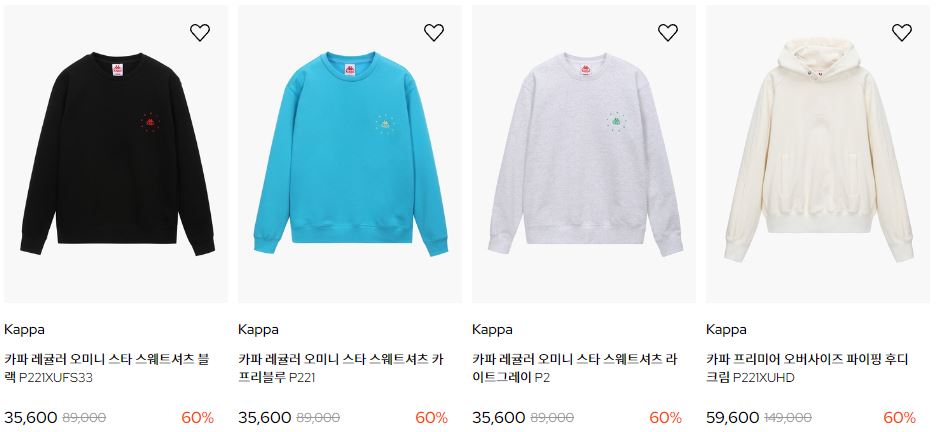
Task: Click the Kappa brand above the black sweatshirt
Action: [24, 329]
